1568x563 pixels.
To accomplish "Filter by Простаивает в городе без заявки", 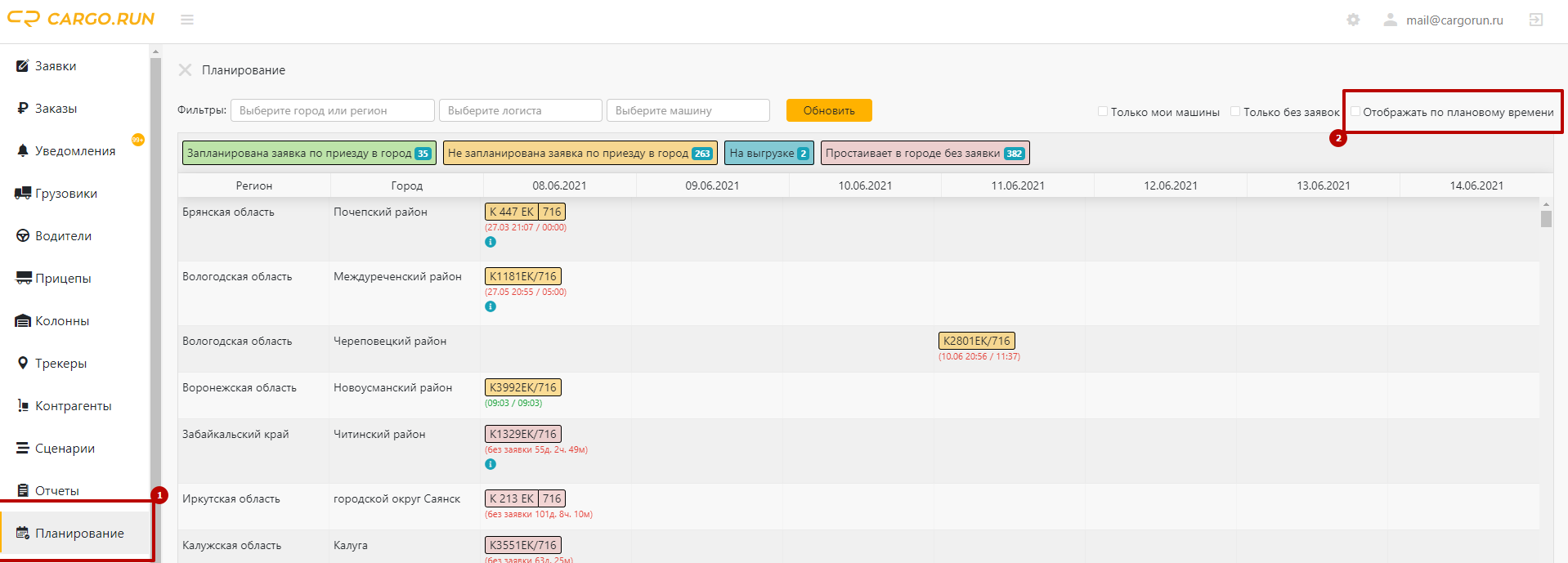I will point(925,153).
